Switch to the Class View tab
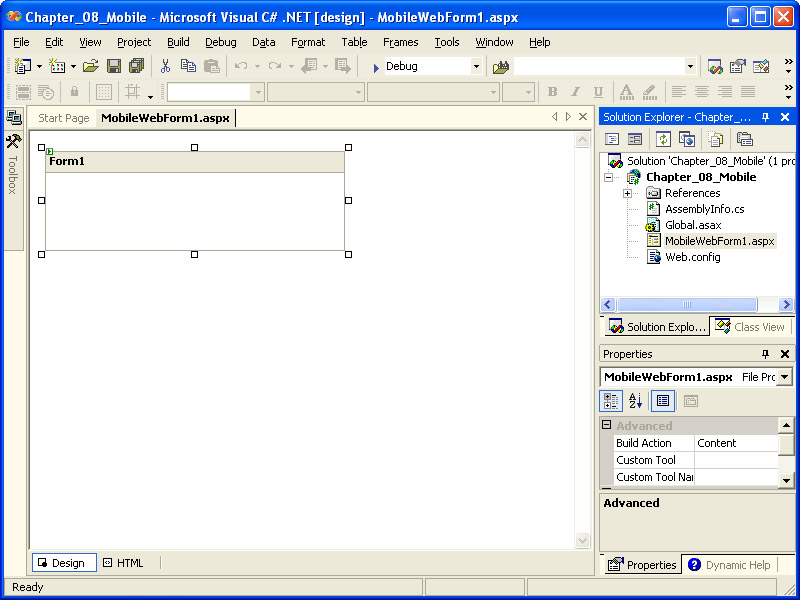 pyautogui.click(x=750, y=327)
